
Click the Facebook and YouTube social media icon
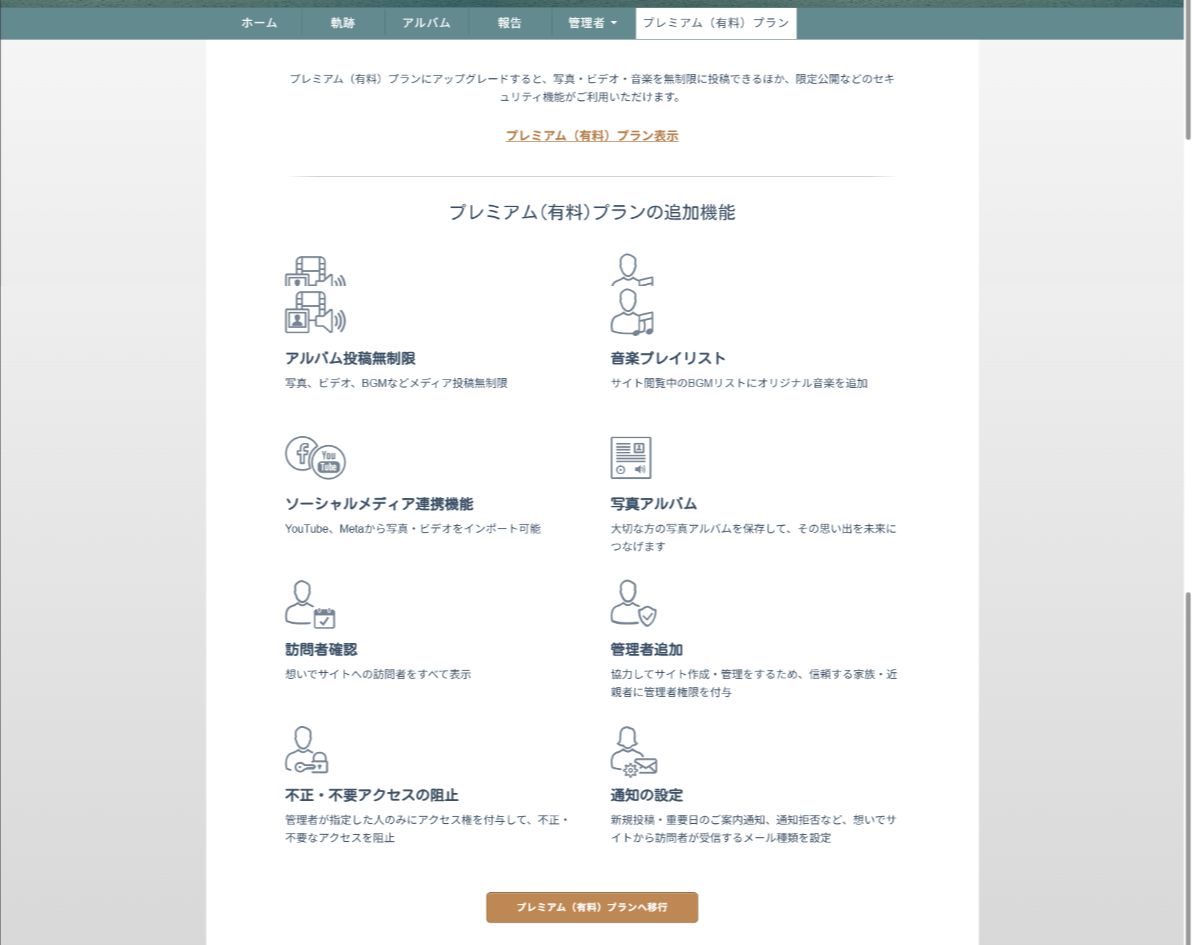pos(315,457)
